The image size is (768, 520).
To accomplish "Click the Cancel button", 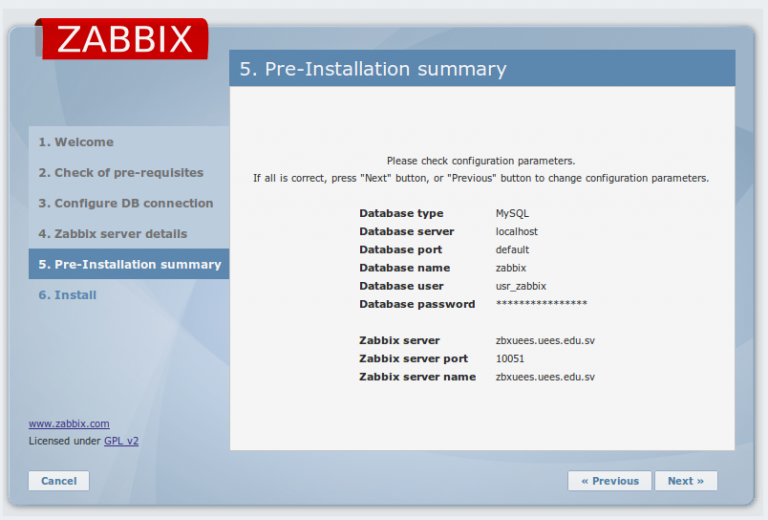I will click(x=59, y=481).
